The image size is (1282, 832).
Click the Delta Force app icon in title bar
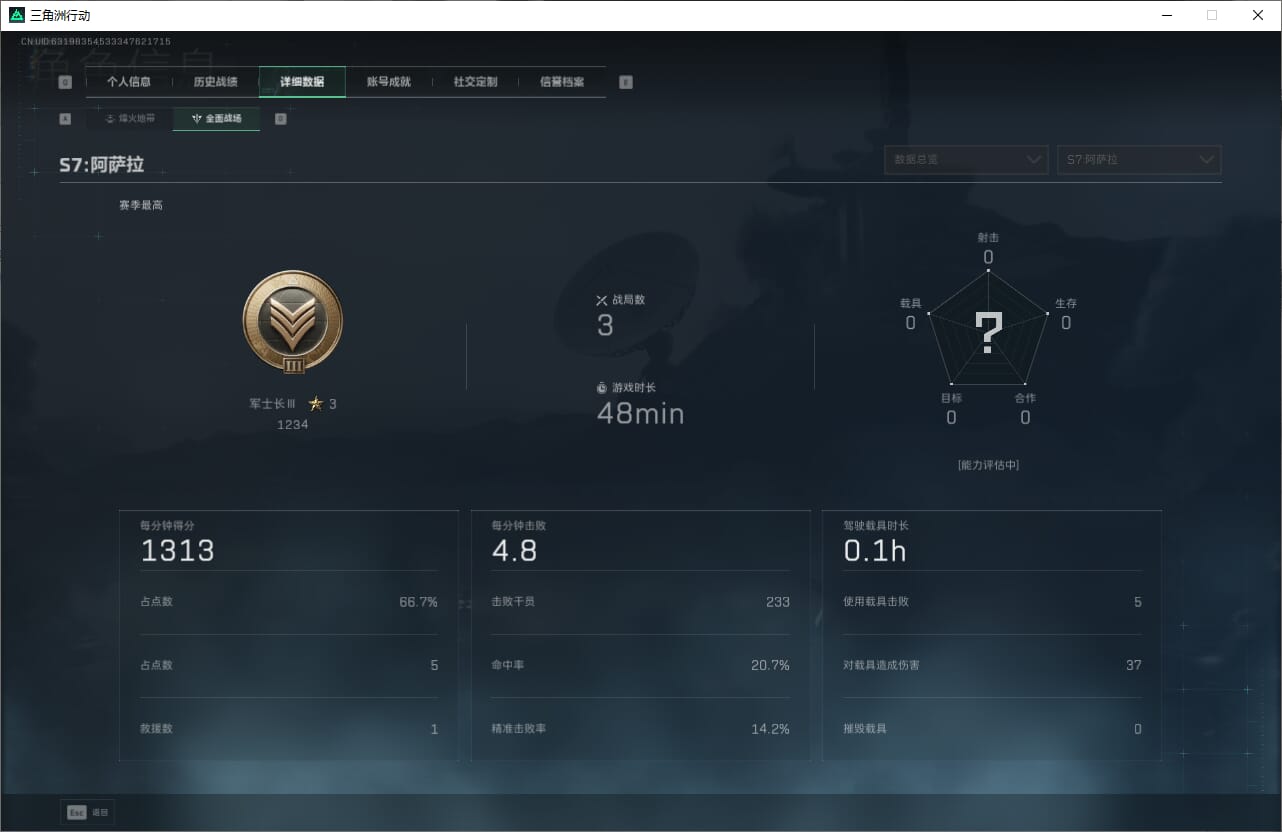pos(16,15)
